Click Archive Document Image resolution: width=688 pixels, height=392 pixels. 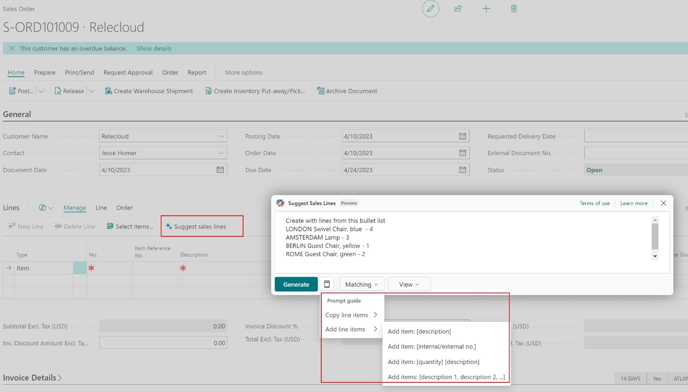pos(347,91)
